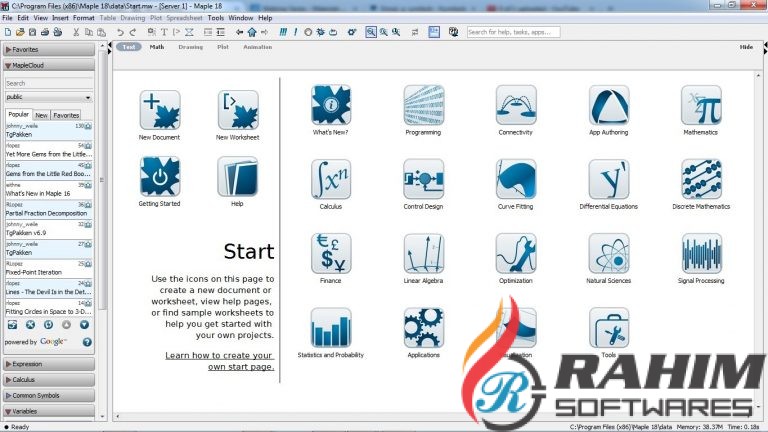Open the Format menu
Viewport: 768px width, 432px height.
84,18
